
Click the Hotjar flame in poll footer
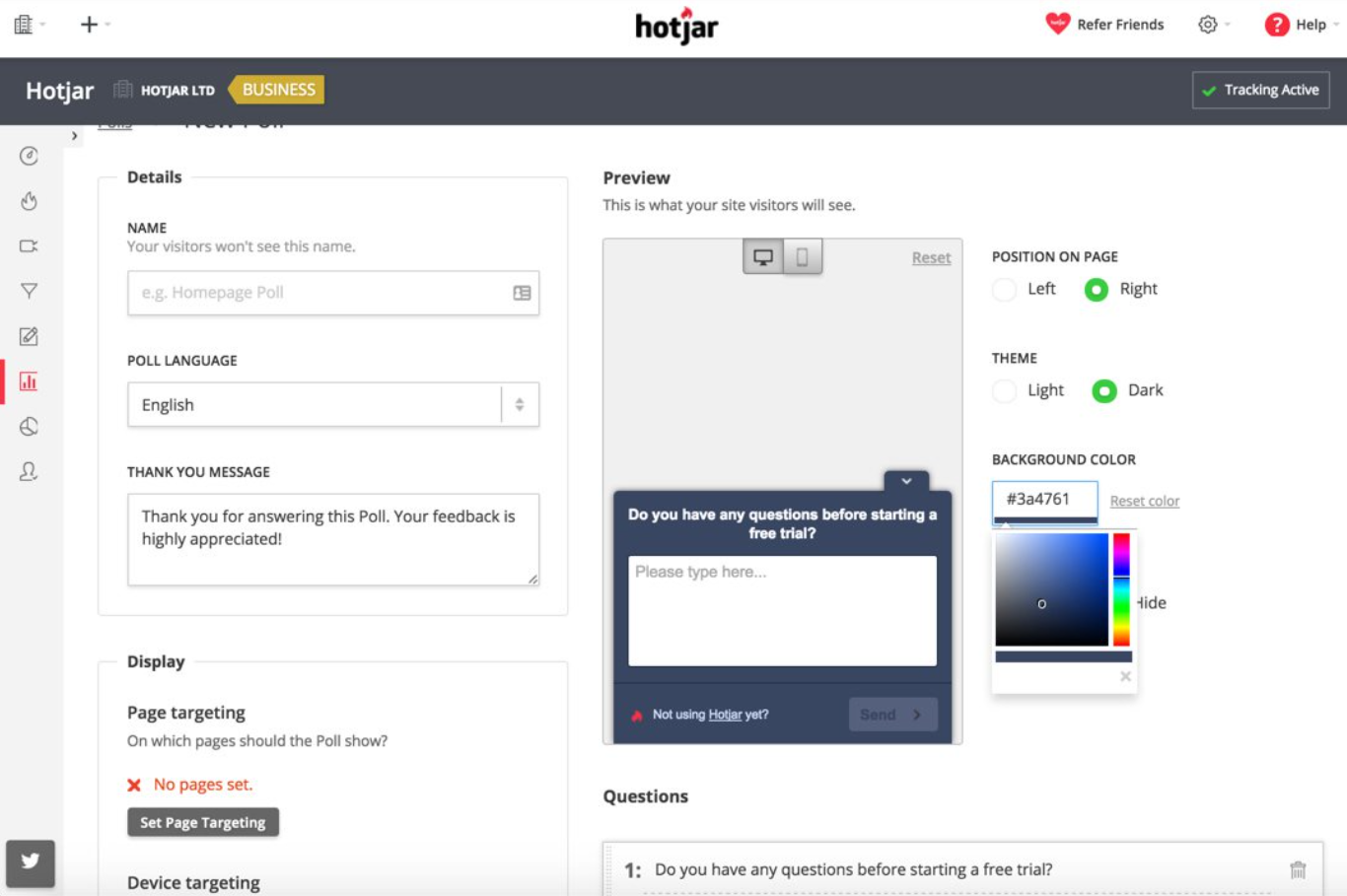coord(637,715)
